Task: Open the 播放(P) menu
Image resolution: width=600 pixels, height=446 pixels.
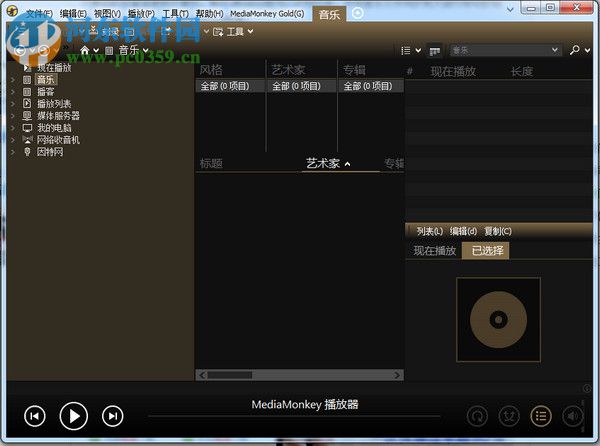Action: click(141, 14)
